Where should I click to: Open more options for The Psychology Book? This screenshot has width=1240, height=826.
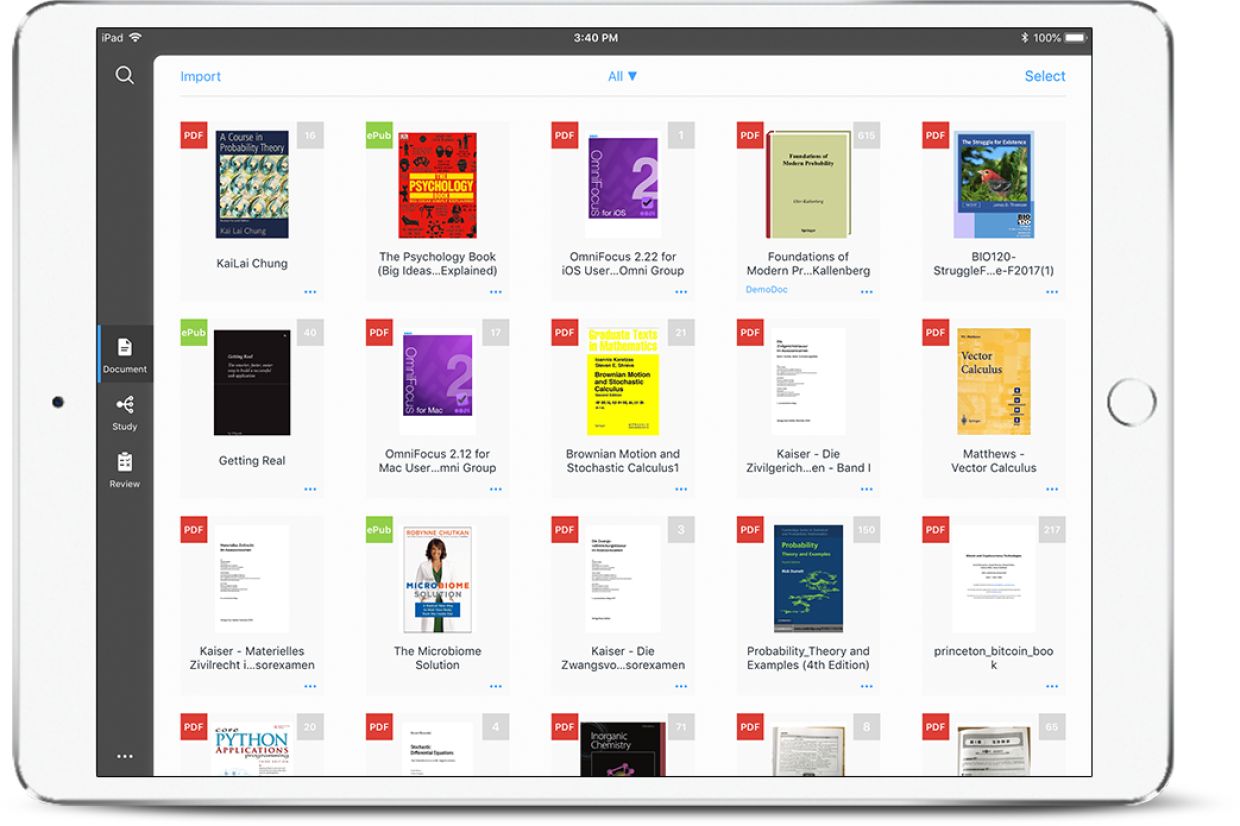(x=496, y=292)
